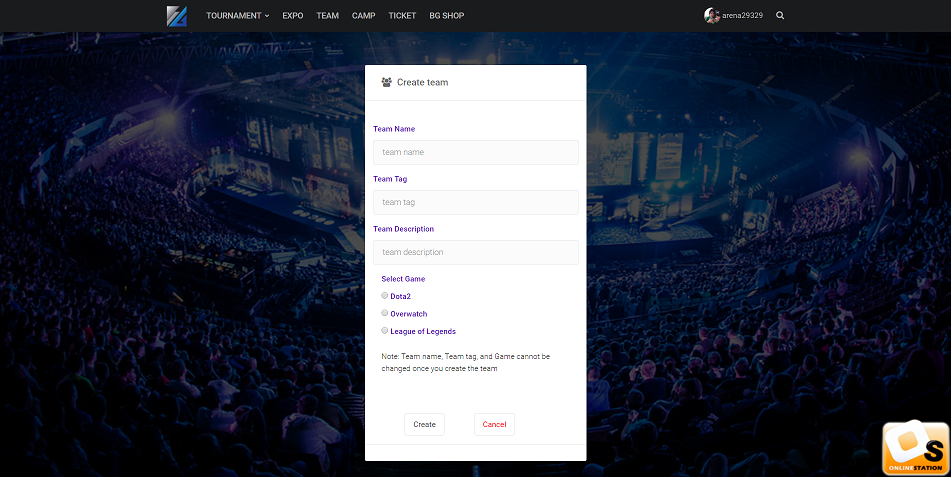Open the TEAM menu item
Viewport: 951px width, 477px height.
pyautogui.click(x=328, y=16)
